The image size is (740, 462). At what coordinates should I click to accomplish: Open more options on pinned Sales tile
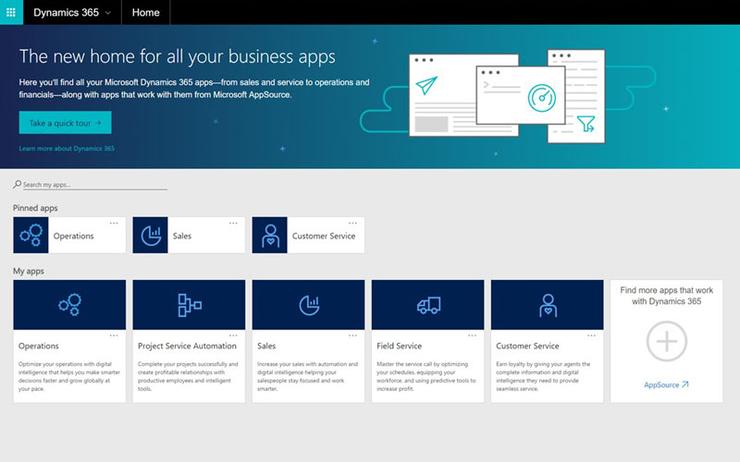[233, 223]
